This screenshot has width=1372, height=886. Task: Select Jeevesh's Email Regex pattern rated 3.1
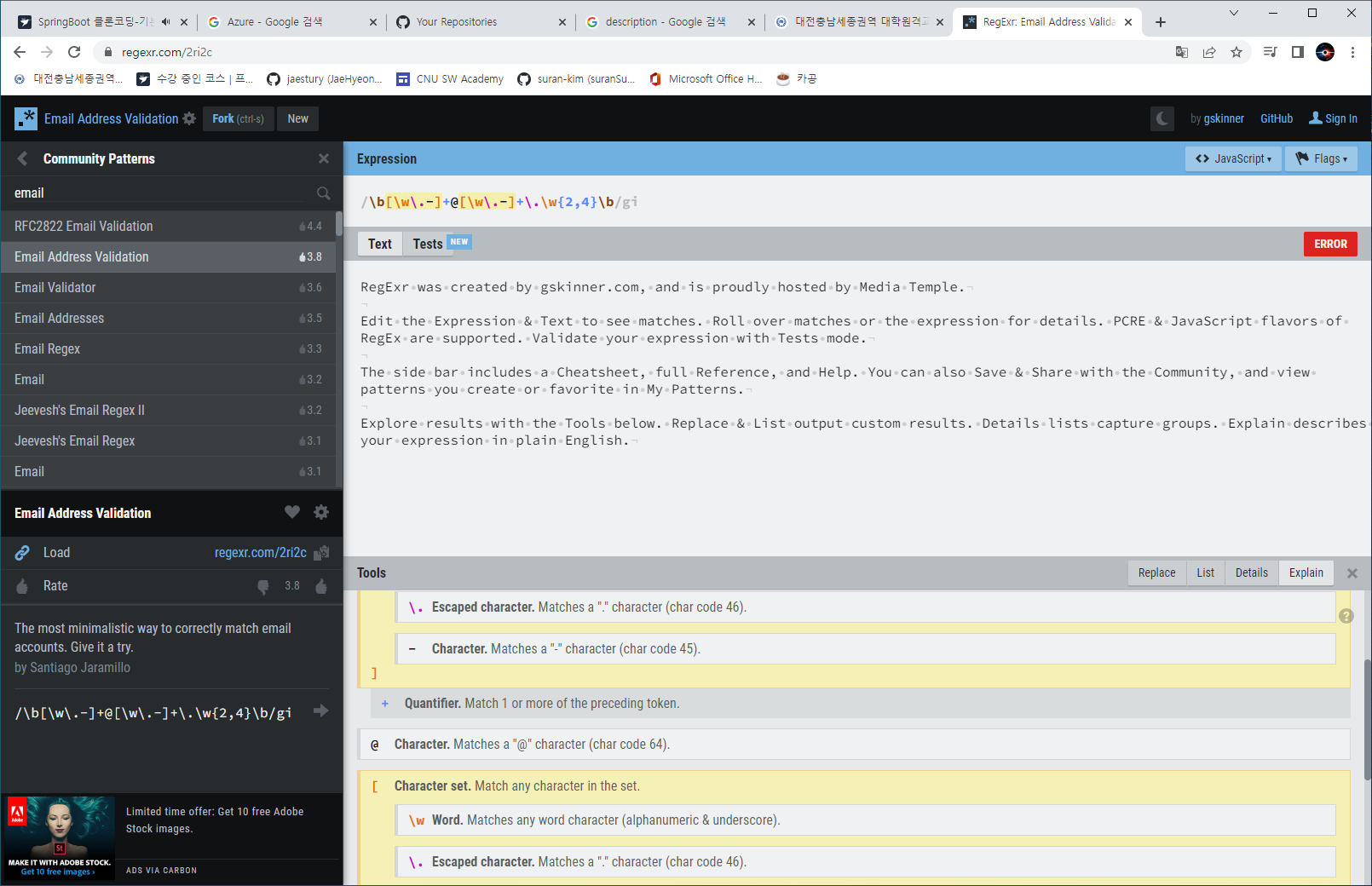[x=168, y=440]
